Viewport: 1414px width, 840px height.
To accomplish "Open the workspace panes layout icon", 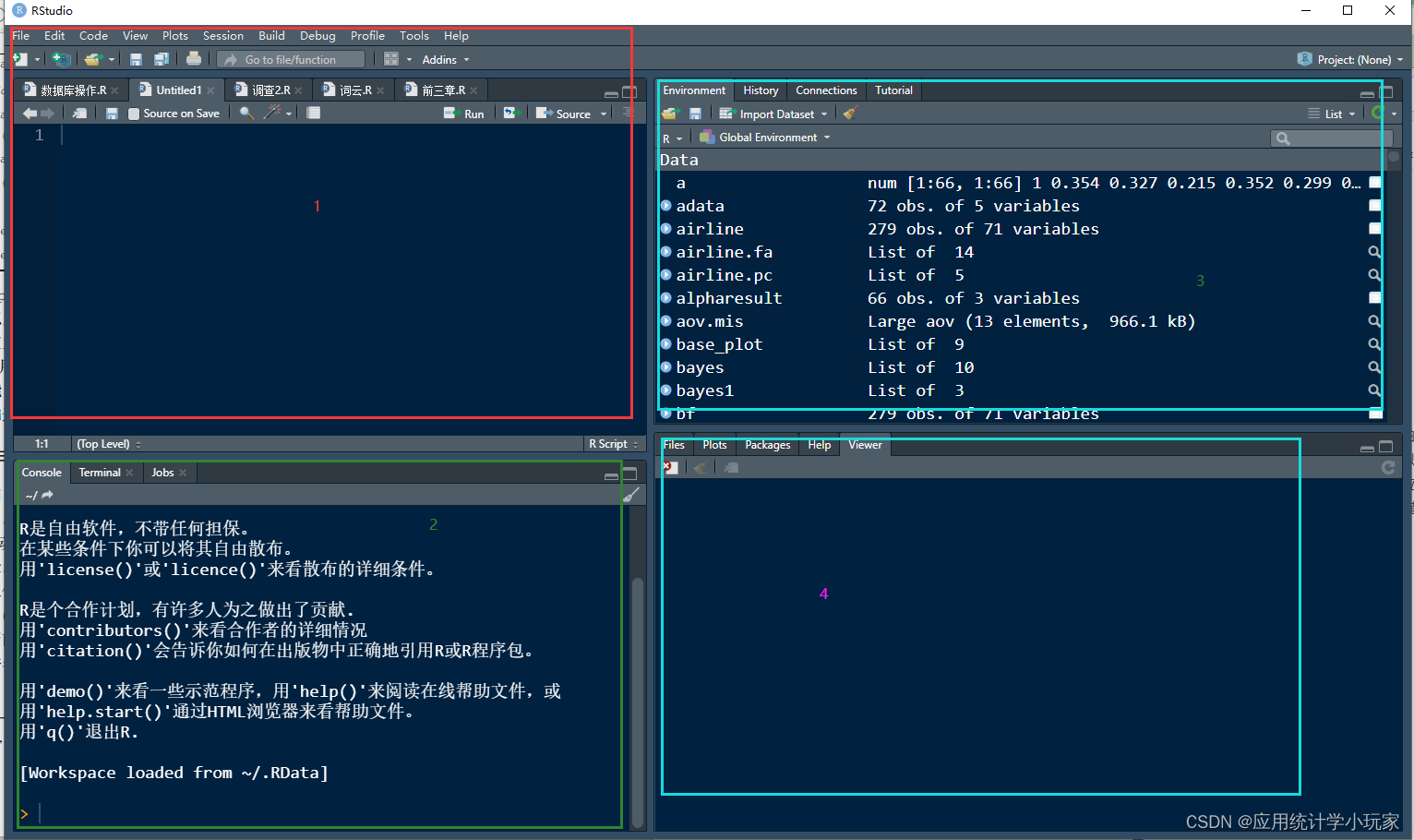I will click(x=391, y=59).
